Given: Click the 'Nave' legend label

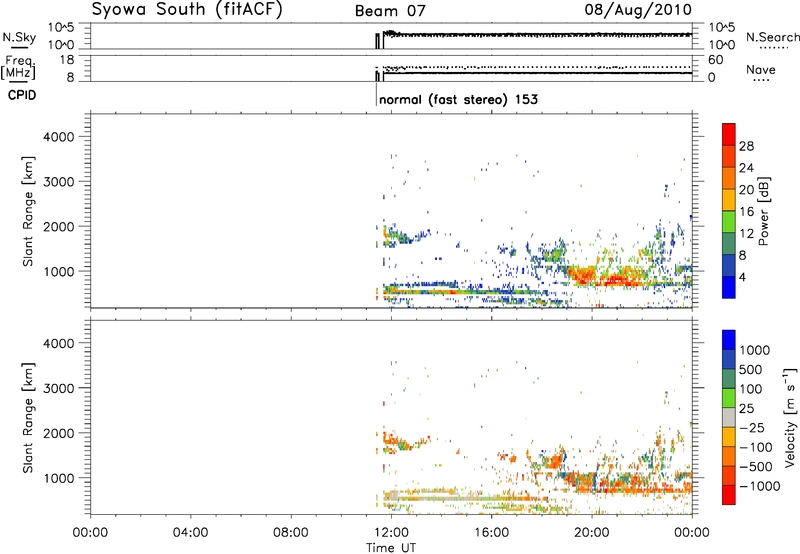Looking at the screenshot, I should (x=761, y=69).
